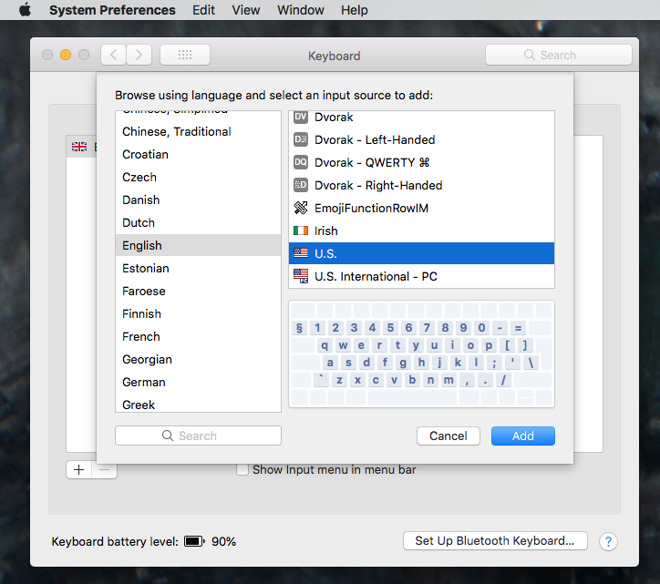The width and height of the screenshot is (660, 584).
Task: Select Danish in the language list
Action: (198, 200)
